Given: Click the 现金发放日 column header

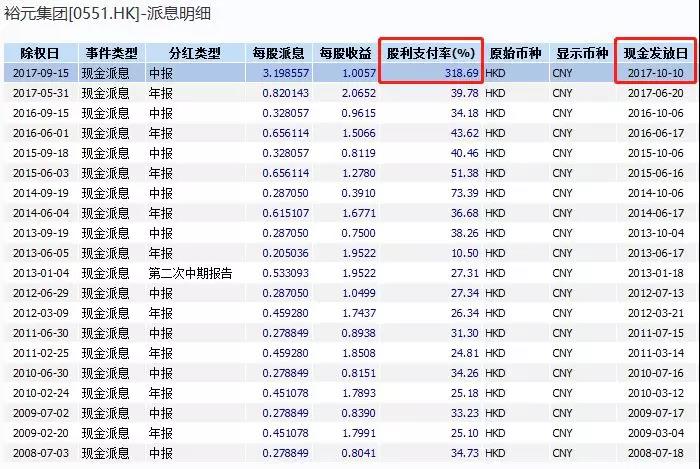Looking at the screenshot, I should coord(655,53).
